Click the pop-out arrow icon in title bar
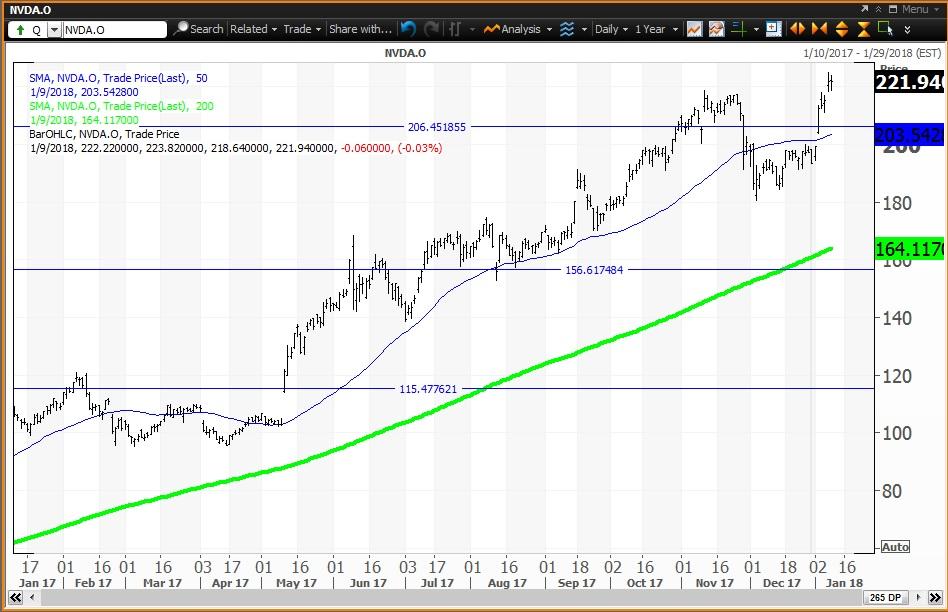The height and width of the screenshot is (612, 948). click(x=865, y=8)
